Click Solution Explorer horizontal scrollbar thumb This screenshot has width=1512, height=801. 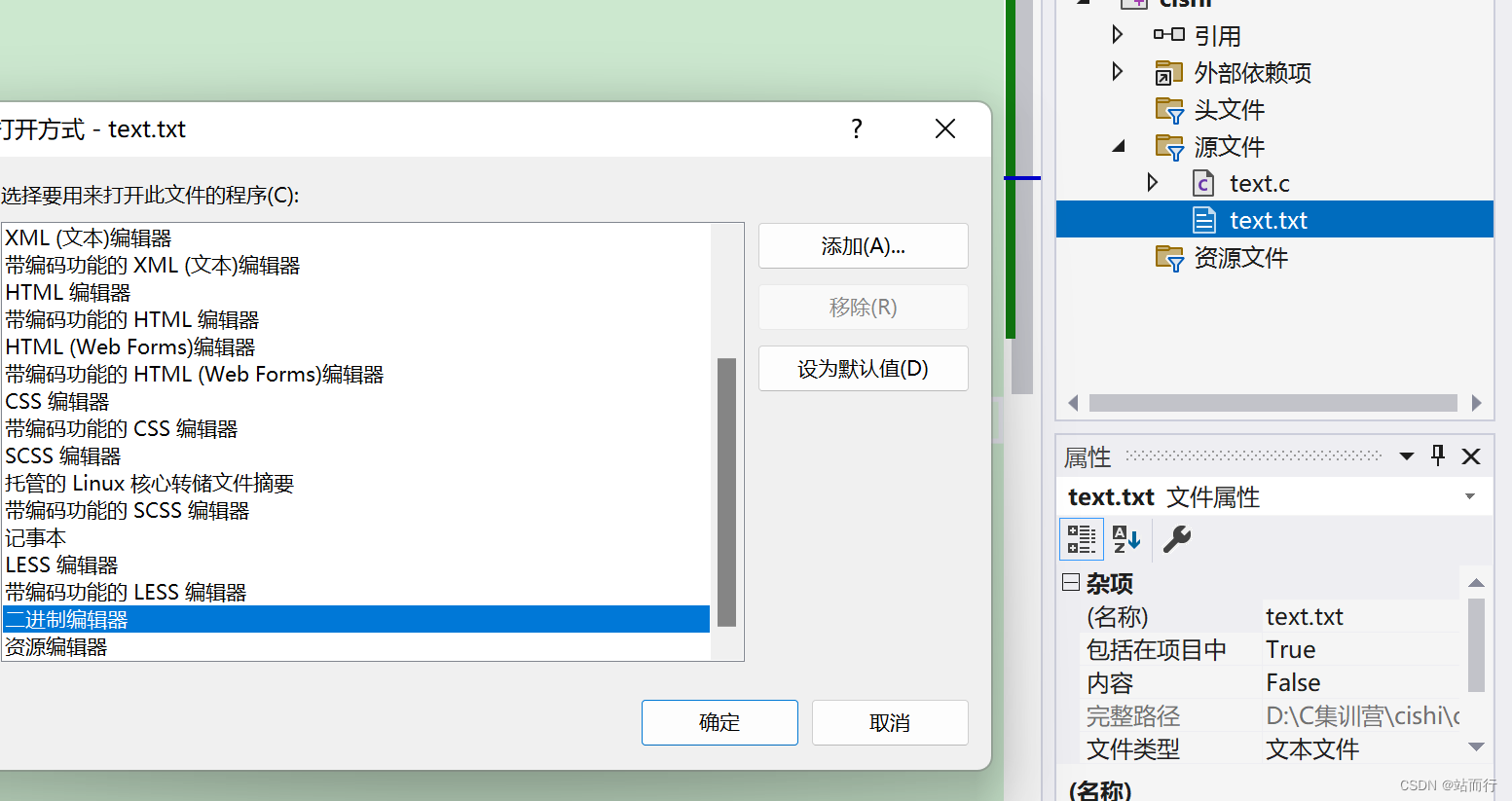[x=1273, y=403]
